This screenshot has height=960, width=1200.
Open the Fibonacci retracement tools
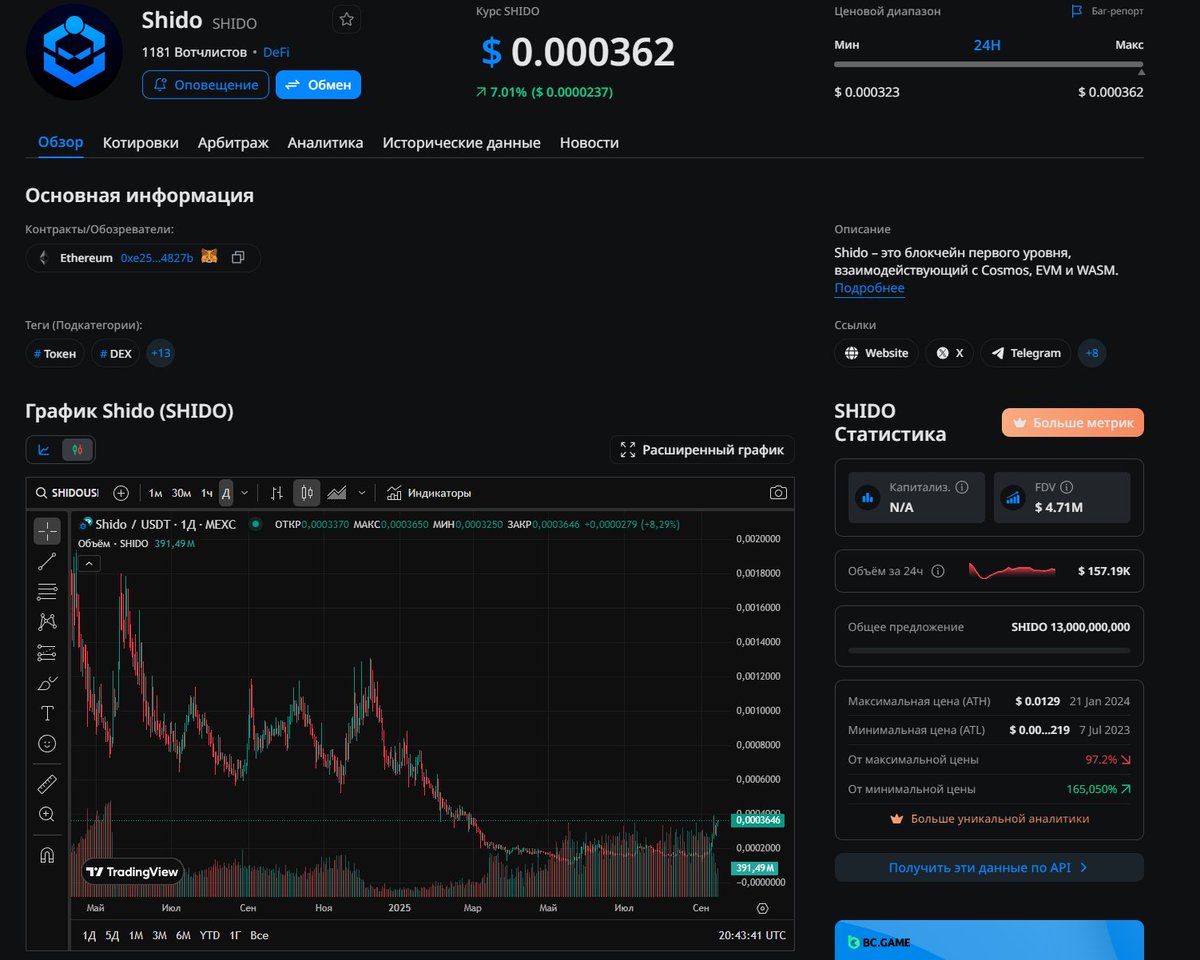click(47, 591)
